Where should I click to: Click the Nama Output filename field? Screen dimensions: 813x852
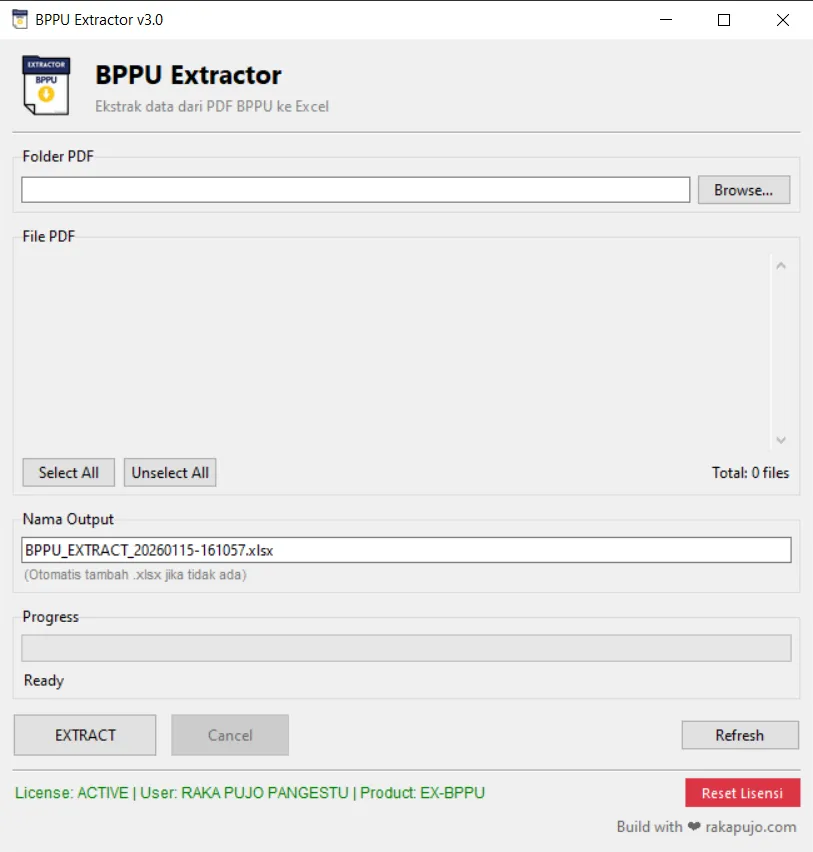click(x=405, y=550)
